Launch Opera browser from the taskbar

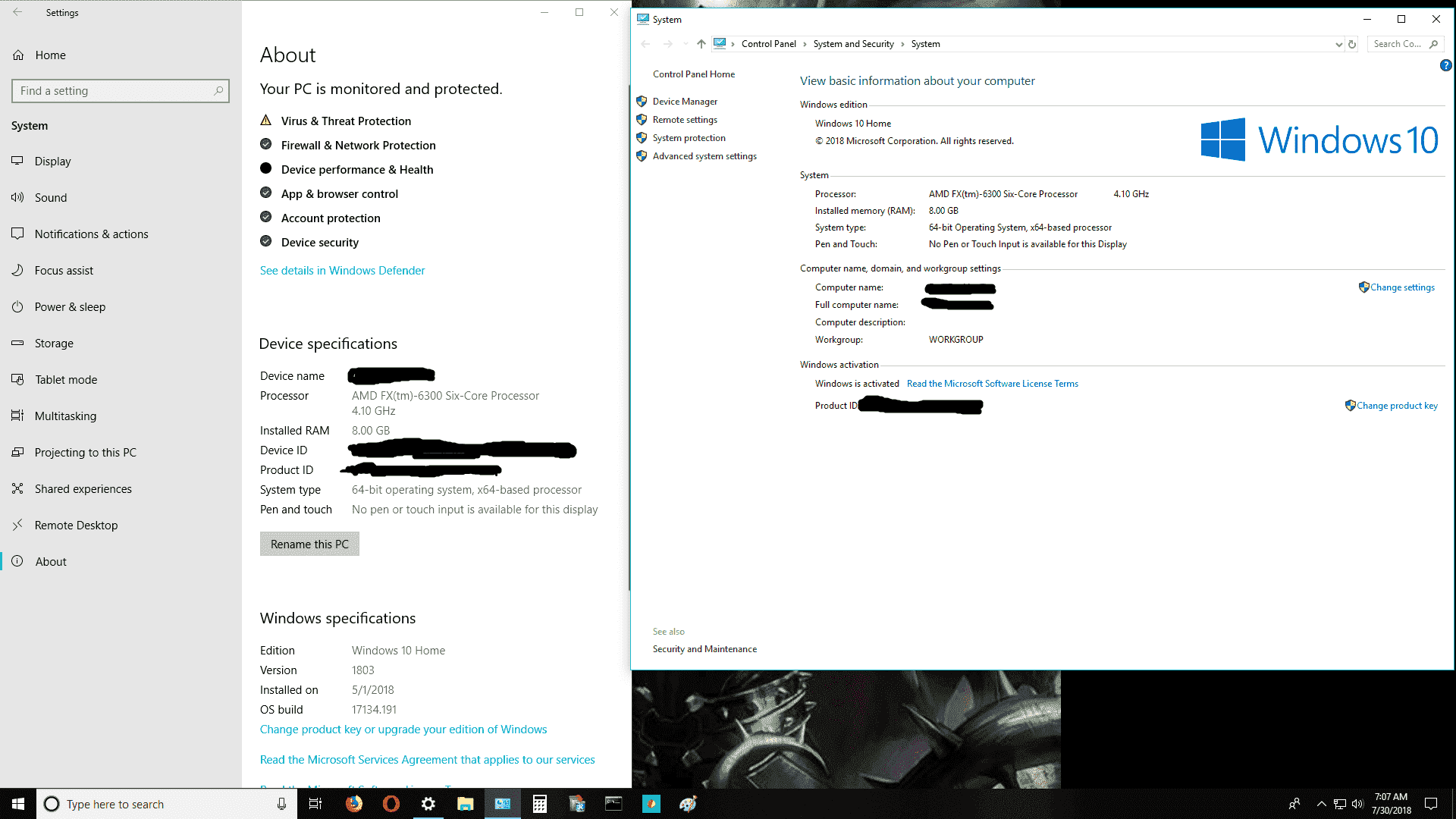coord(391,803)
